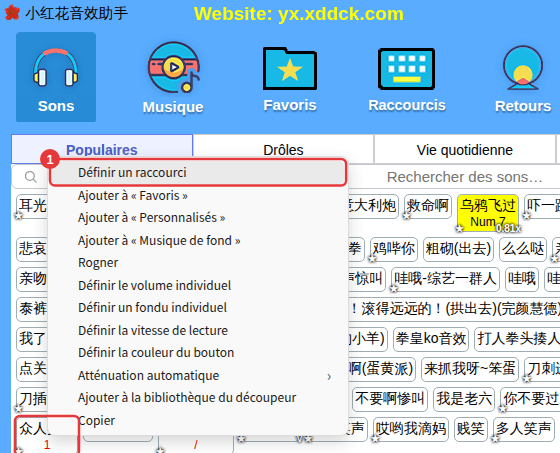Viewport: 560px width, 453px height.
Task: Click the search magnifier icon
Action: 31,177
